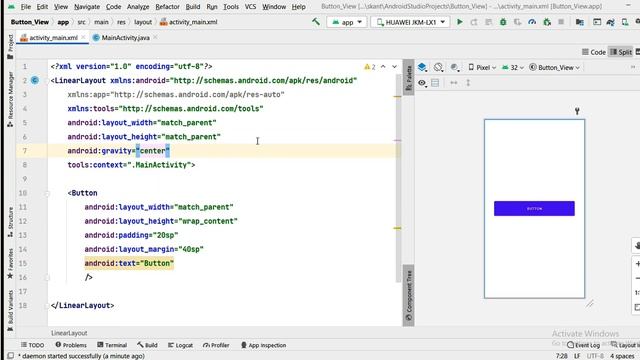Click the Button_View breadcrumb in navigation bar
Image resolution: width=640 pixels, height=360 pixels.
point(30,22)
